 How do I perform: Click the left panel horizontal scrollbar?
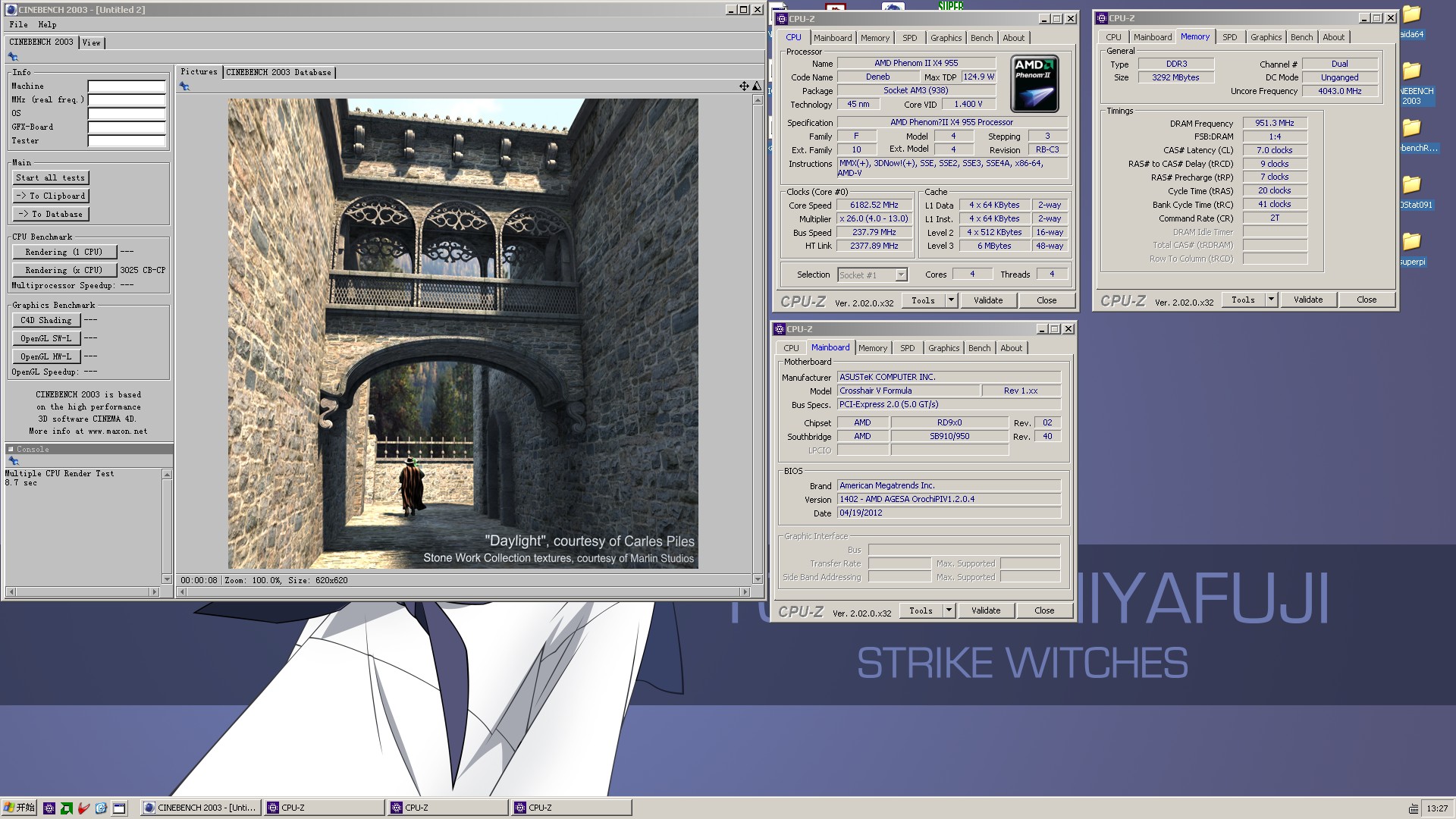pos(83,591)
